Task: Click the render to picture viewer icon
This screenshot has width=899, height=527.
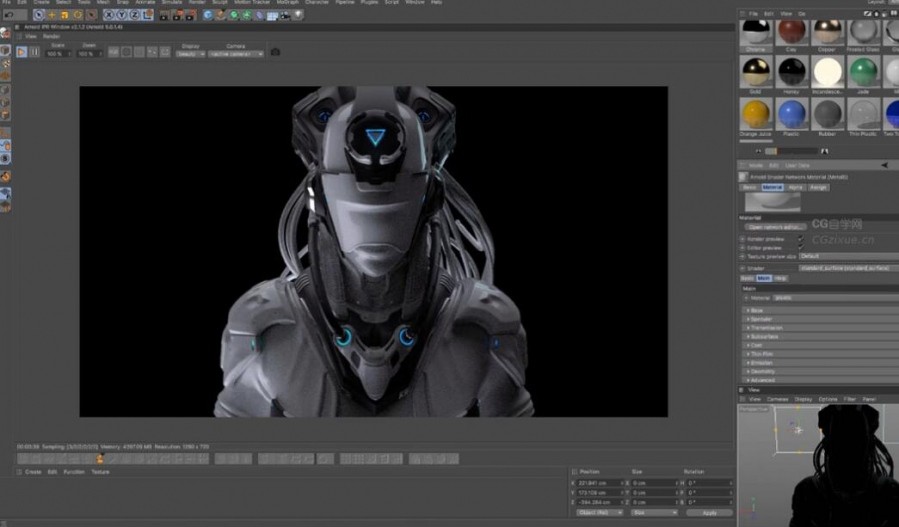Action: click(178, 15)
